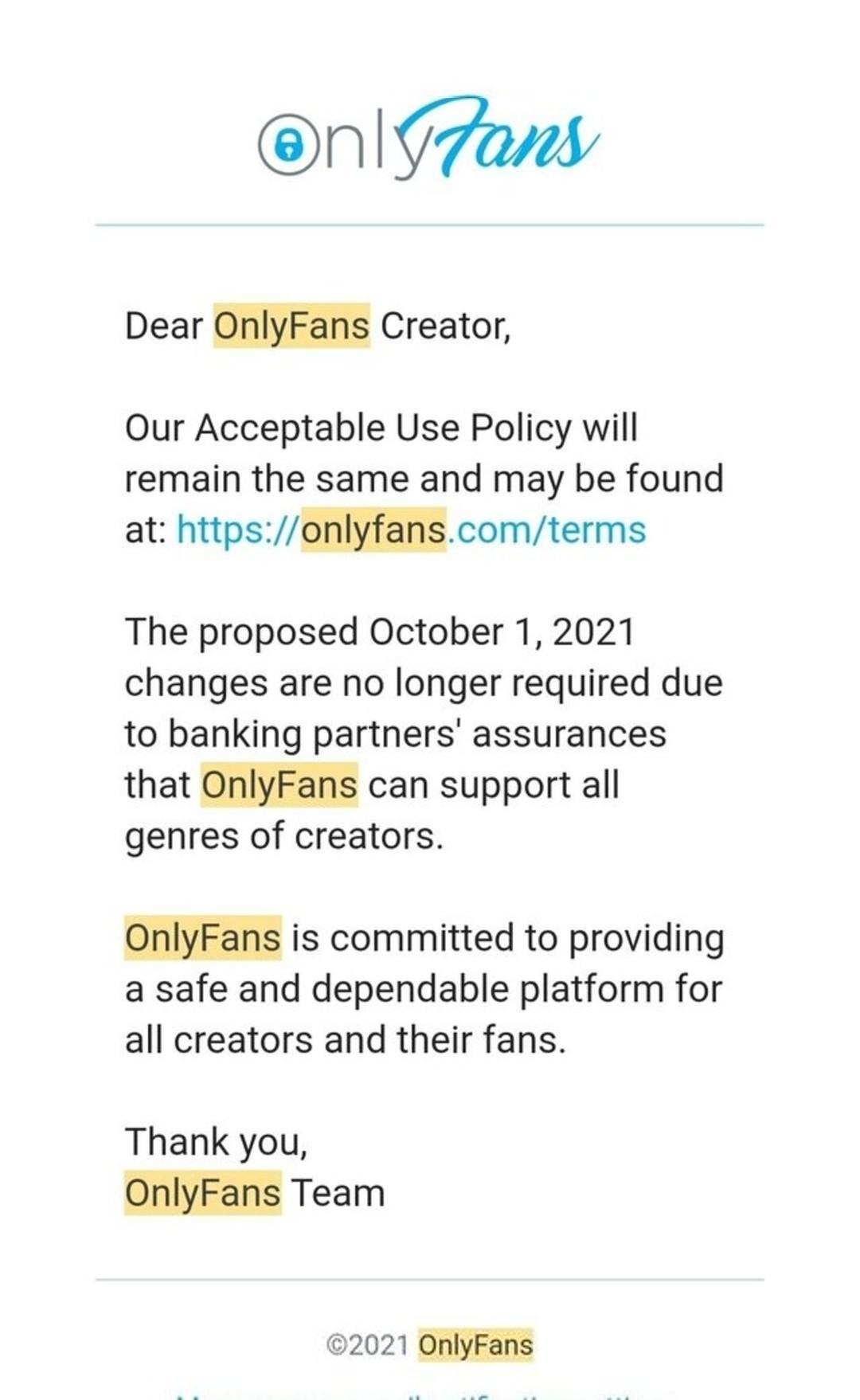Click the "all creators and their fans." line

coord(346,1040)
